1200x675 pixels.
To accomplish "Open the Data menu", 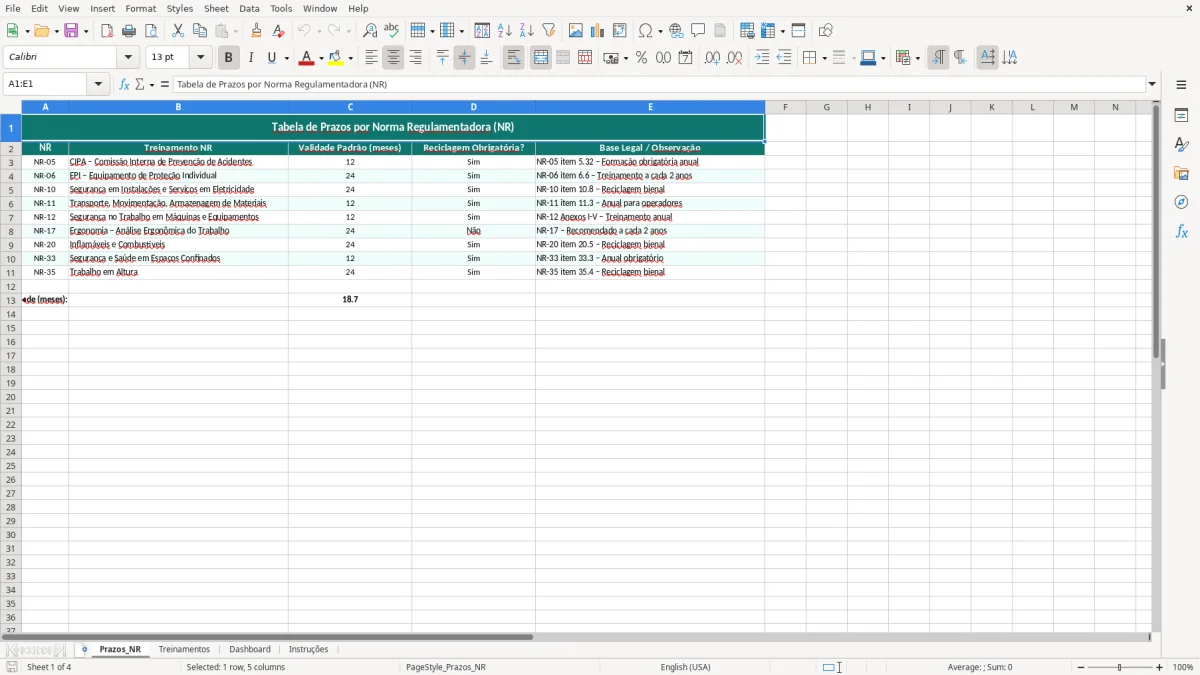I will click(249, 8).
